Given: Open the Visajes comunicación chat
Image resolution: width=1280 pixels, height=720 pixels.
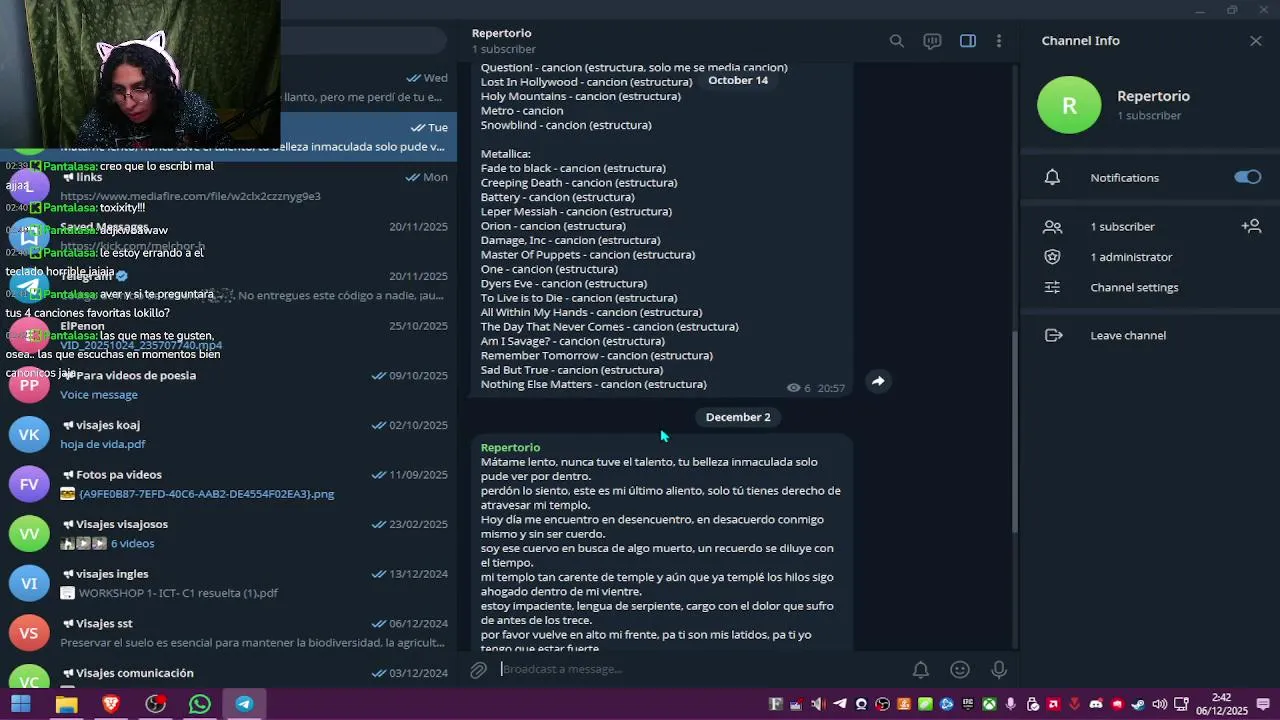Looking at the screenshot, I should point(228,676).
